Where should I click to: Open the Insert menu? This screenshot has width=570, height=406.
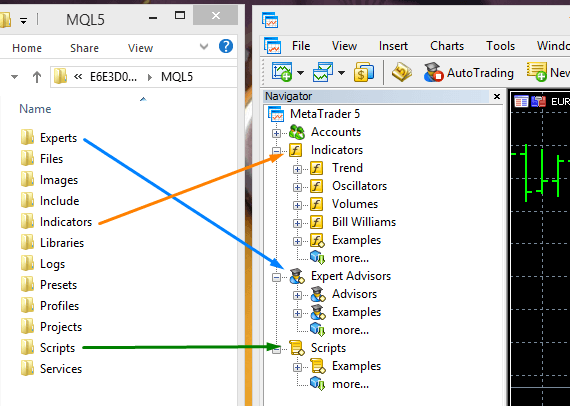pos(393,46)
